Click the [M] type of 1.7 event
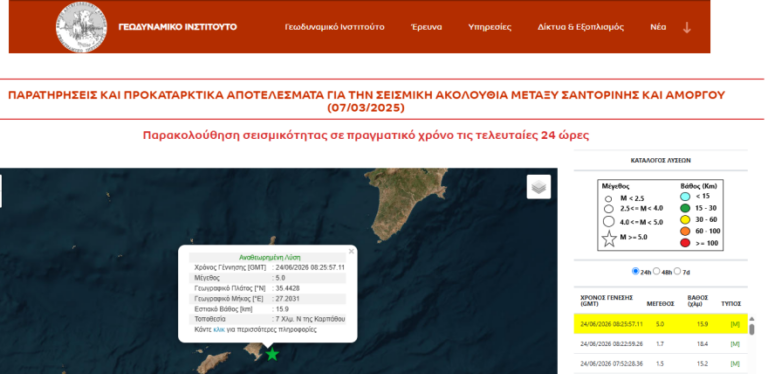Viewport: 768px width, 374px height. pos(735,344)
